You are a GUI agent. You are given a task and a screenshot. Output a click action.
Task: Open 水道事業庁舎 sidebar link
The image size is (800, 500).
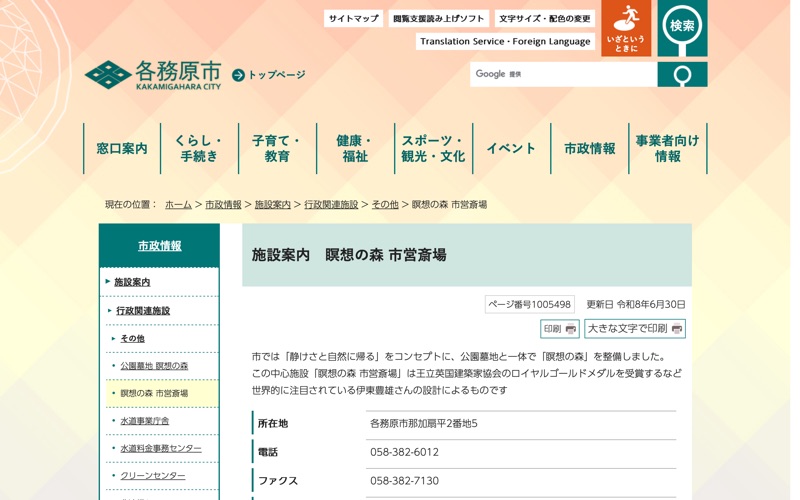point(144,421)
